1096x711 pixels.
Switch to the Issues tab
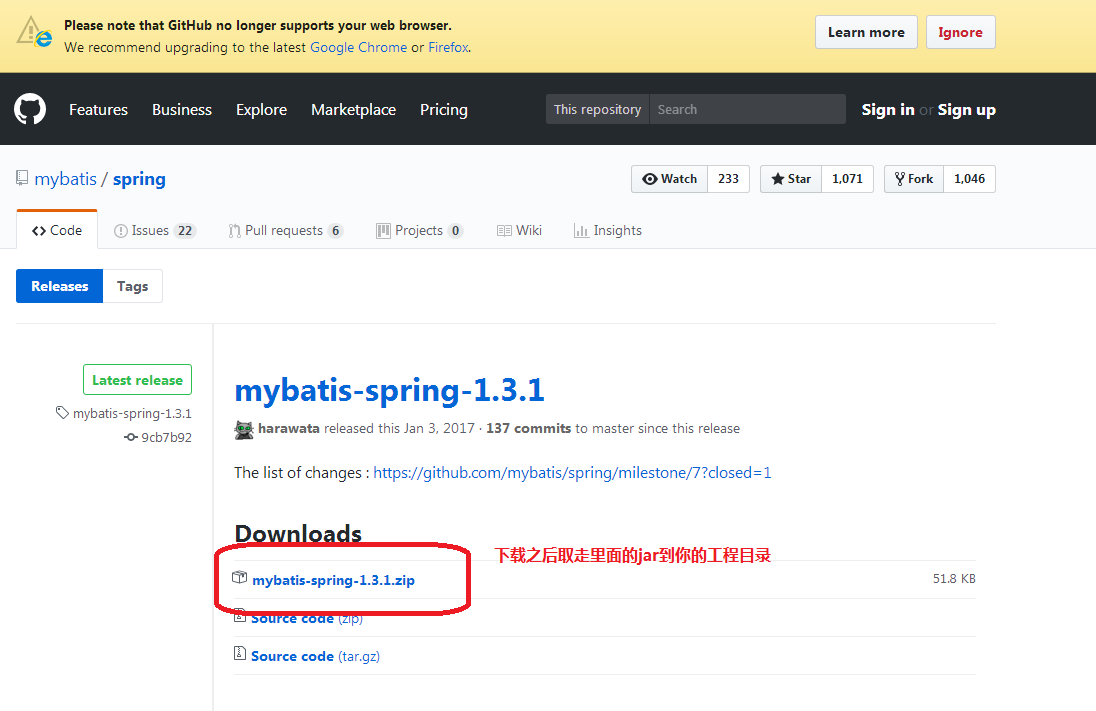coord(154,230)
